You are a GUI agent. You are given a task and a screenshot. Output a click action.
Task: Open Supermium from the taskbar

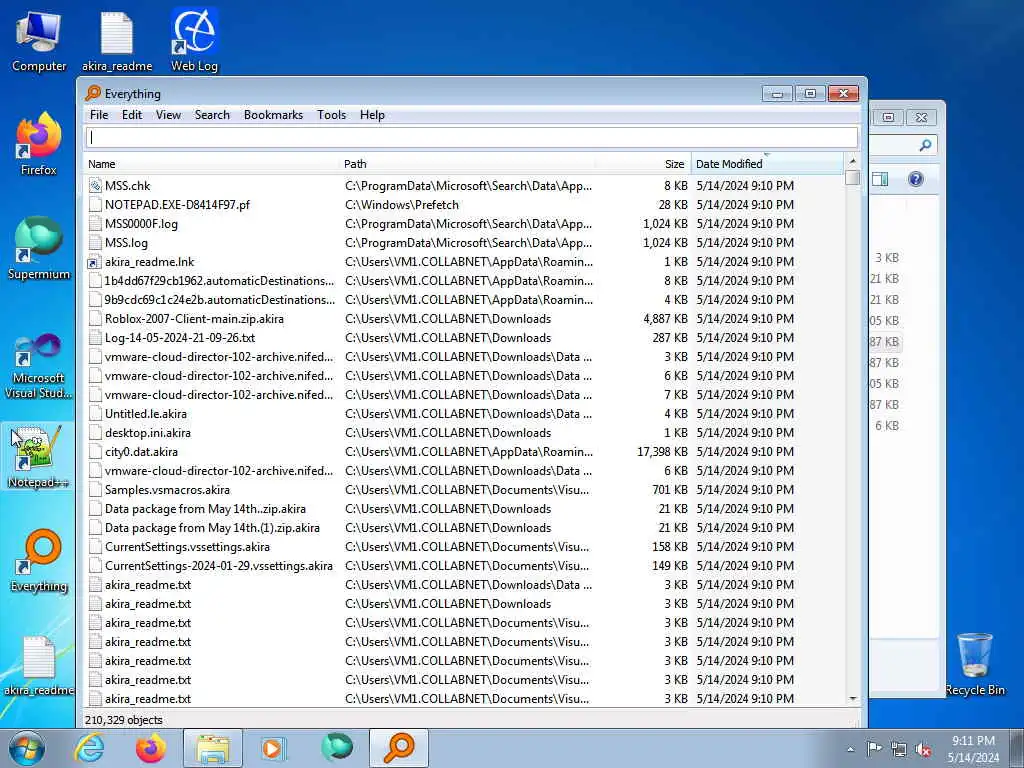pos(336,748)
